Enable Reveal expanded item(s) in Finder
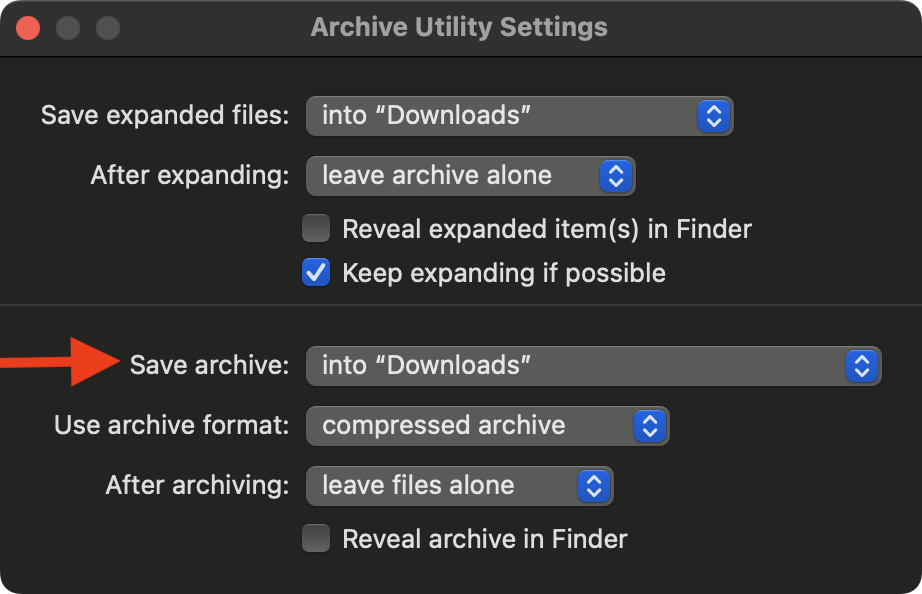 pos(316,230)
